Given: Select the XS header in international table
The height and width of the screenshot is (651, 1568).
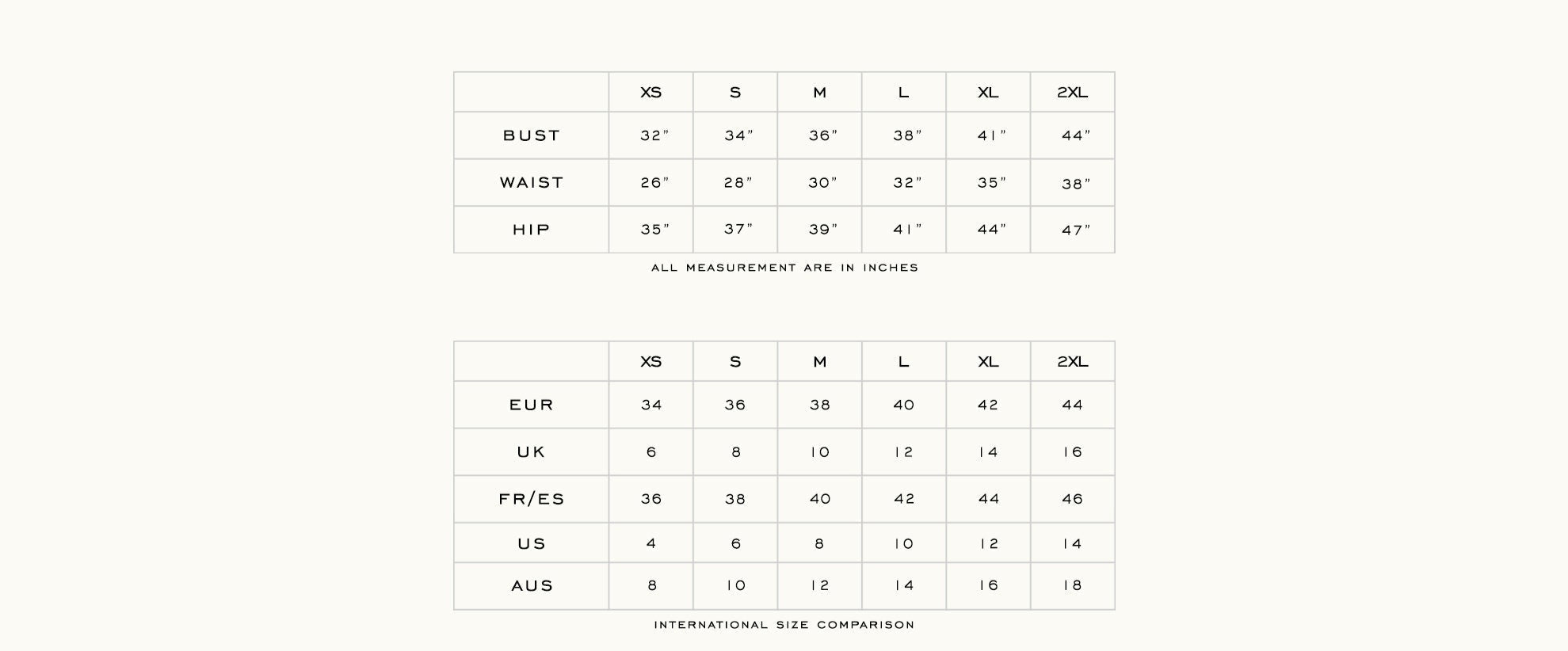Looking at the screenshot, I should coord(650,362).
